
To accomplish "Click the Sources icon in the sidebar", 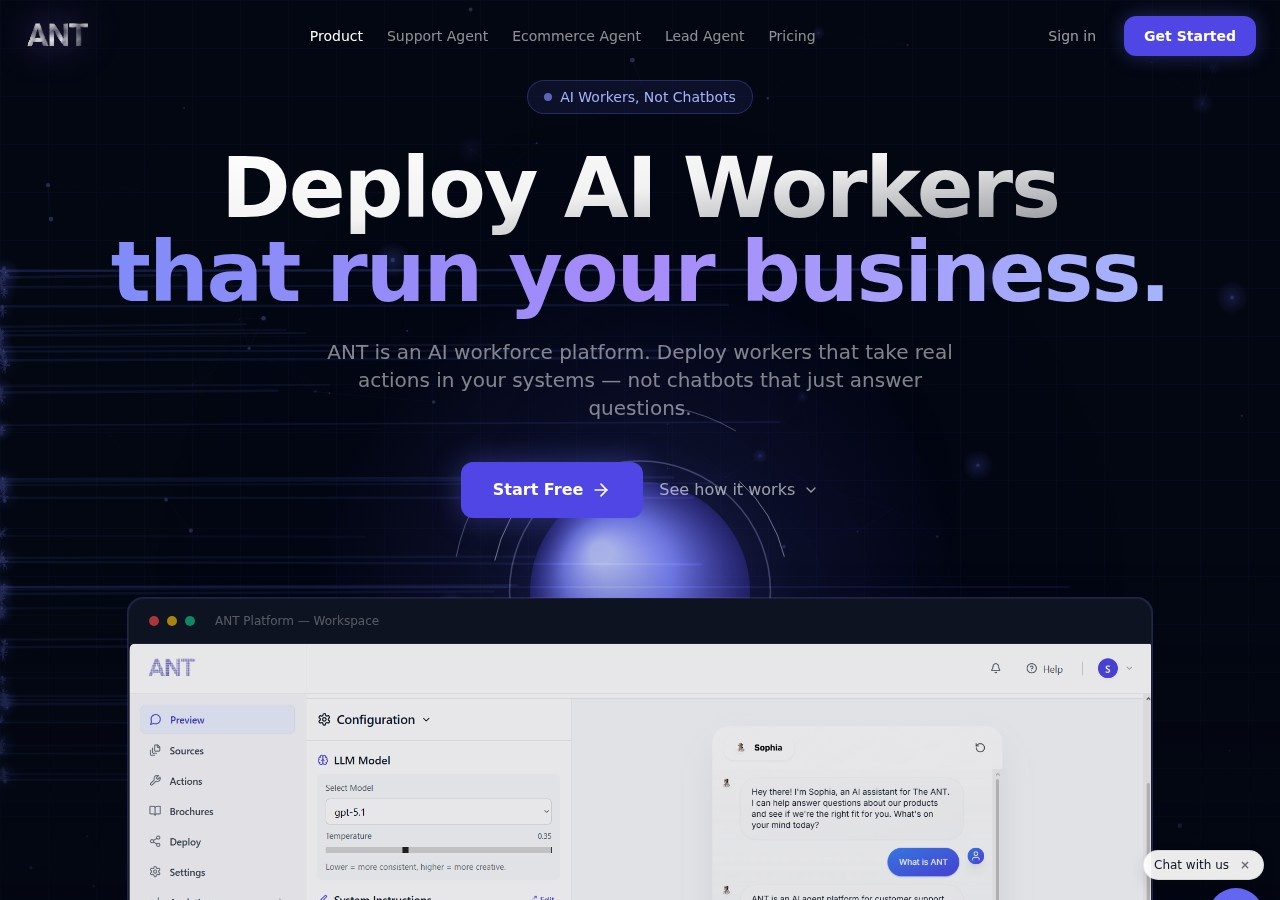I will (x=155, y=750).
